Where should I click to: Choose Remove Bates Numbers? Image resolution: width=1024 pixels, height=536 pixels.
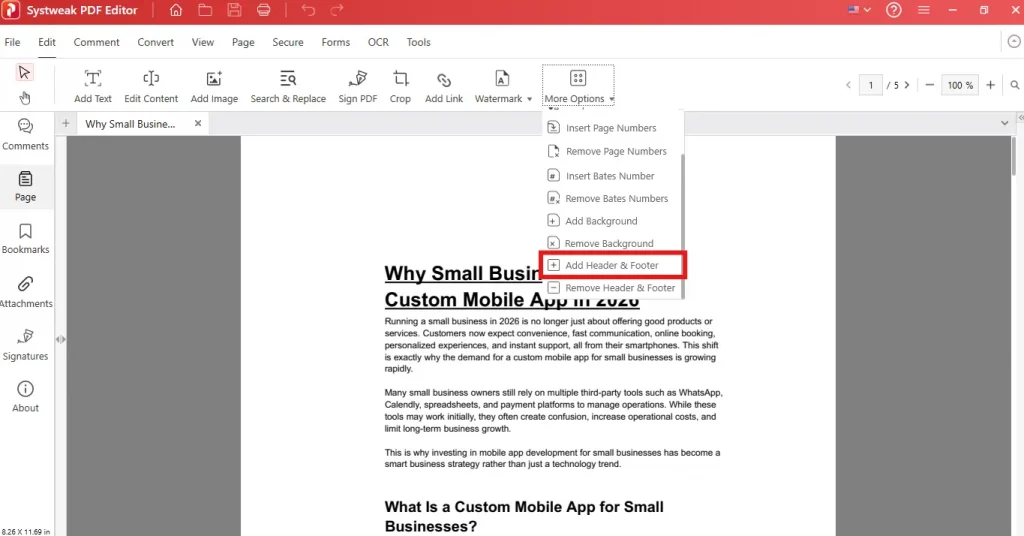(x=612, y=198)
